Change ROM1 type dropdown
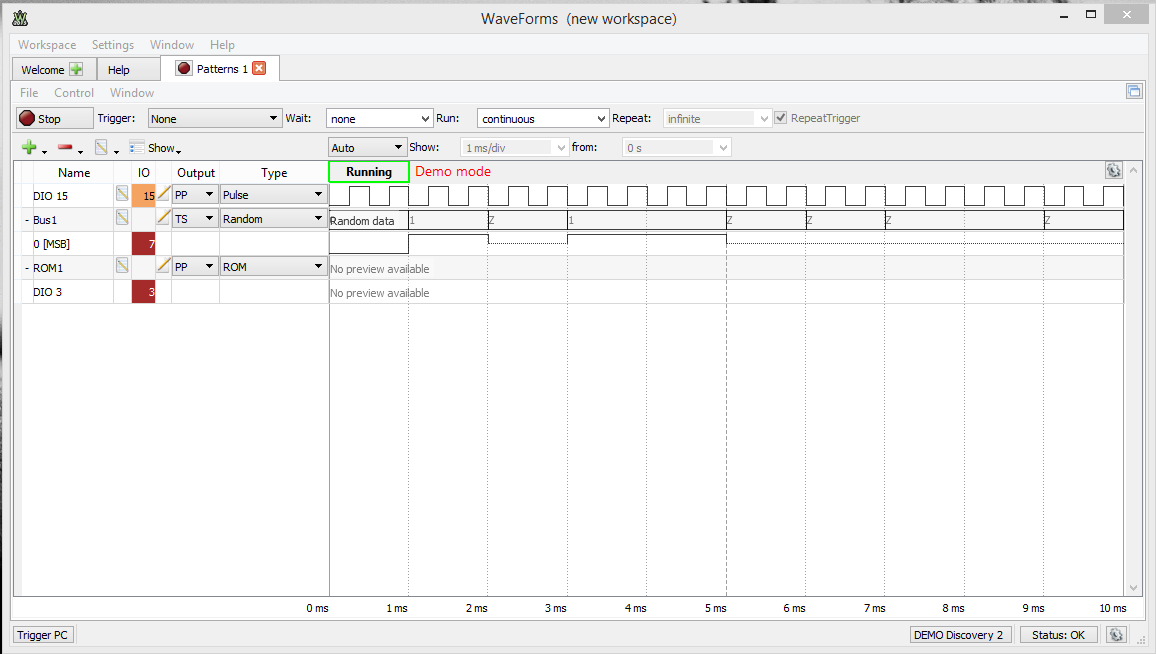Viewport: 1156px width, 654px height. pos(274,267)
